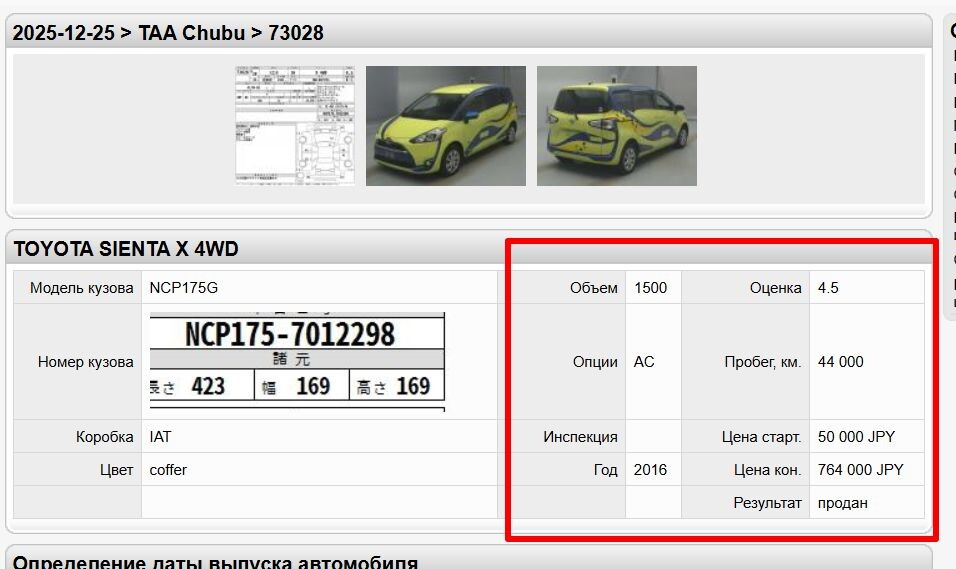
Task: Click the 'Номер кузова' label
Action: point(85,362)
